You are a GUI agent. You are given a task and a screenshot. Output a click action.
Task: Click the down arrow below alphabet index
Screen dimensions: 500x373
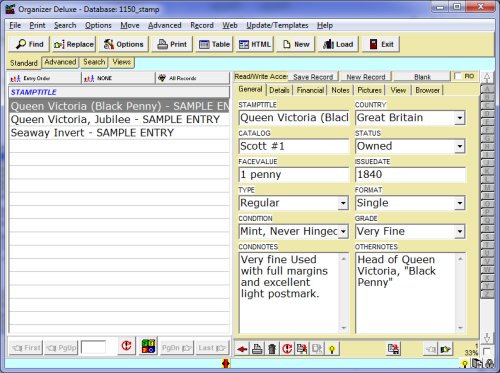pyautogui.click(x=487, y=338)
